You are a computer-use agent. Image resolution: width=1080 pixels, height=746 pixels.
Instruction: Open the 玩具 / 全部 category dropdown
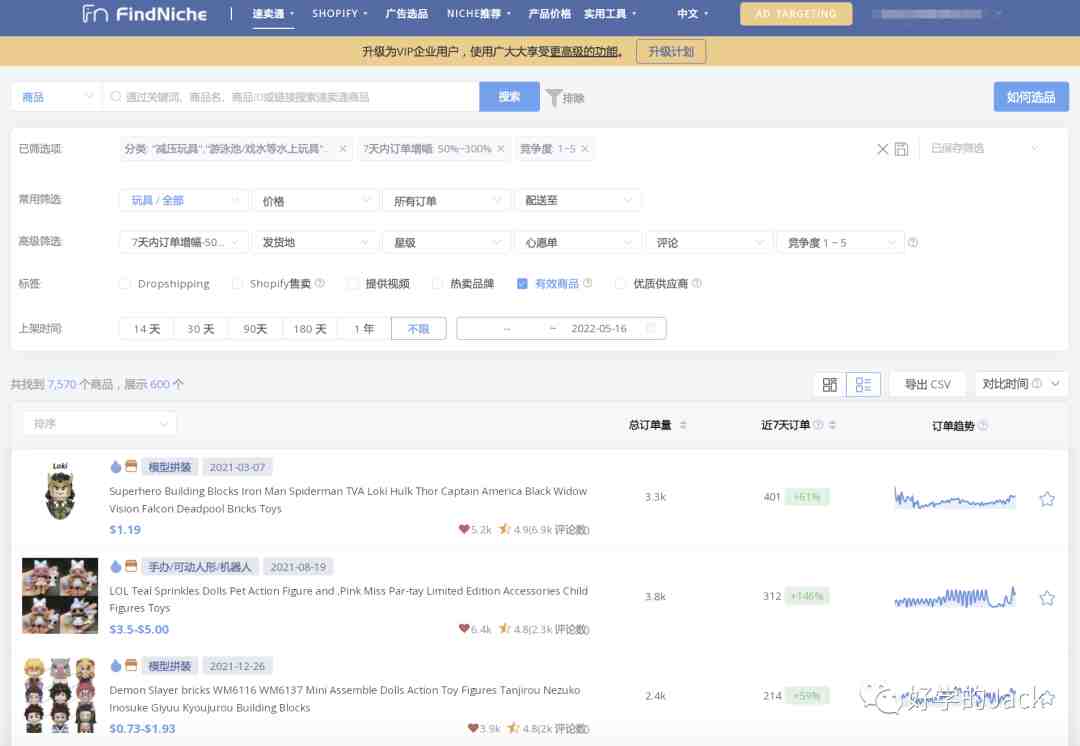point(183,200)
